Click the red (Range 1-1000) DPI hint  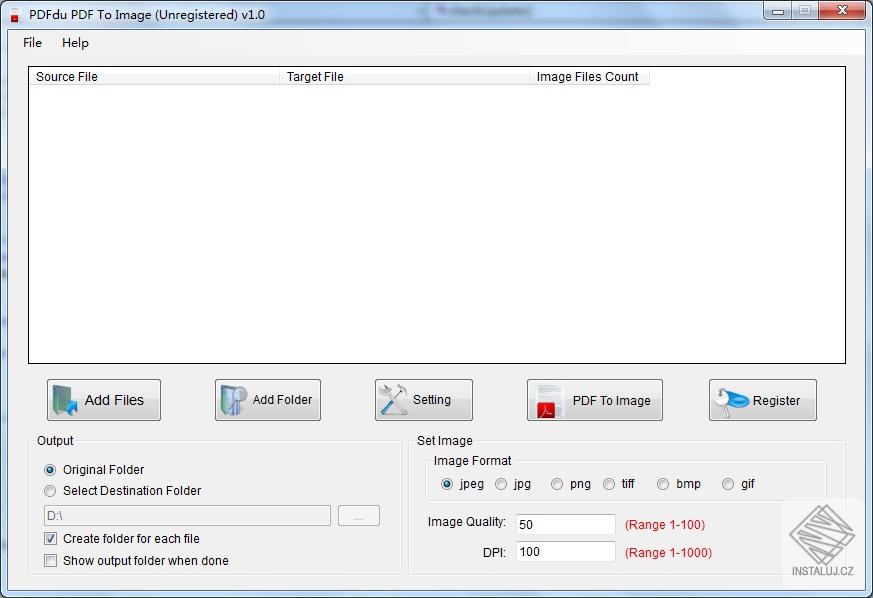pos(668,552)
